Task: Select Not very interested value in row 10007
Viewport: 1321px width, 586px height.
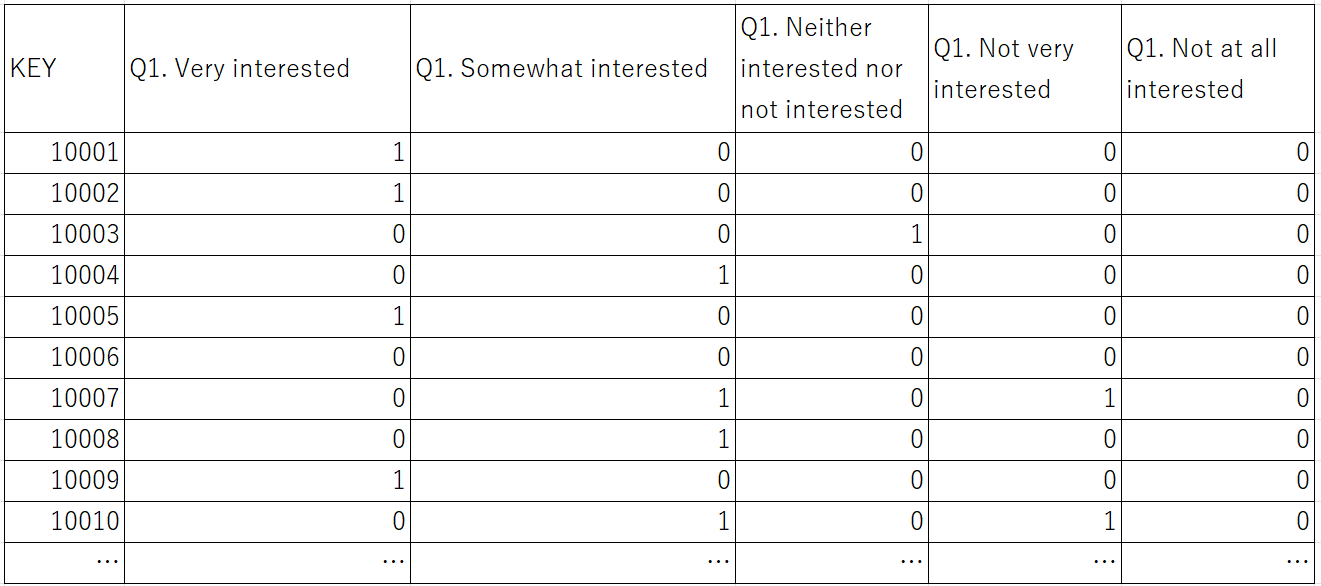Action: (1024, 399)
